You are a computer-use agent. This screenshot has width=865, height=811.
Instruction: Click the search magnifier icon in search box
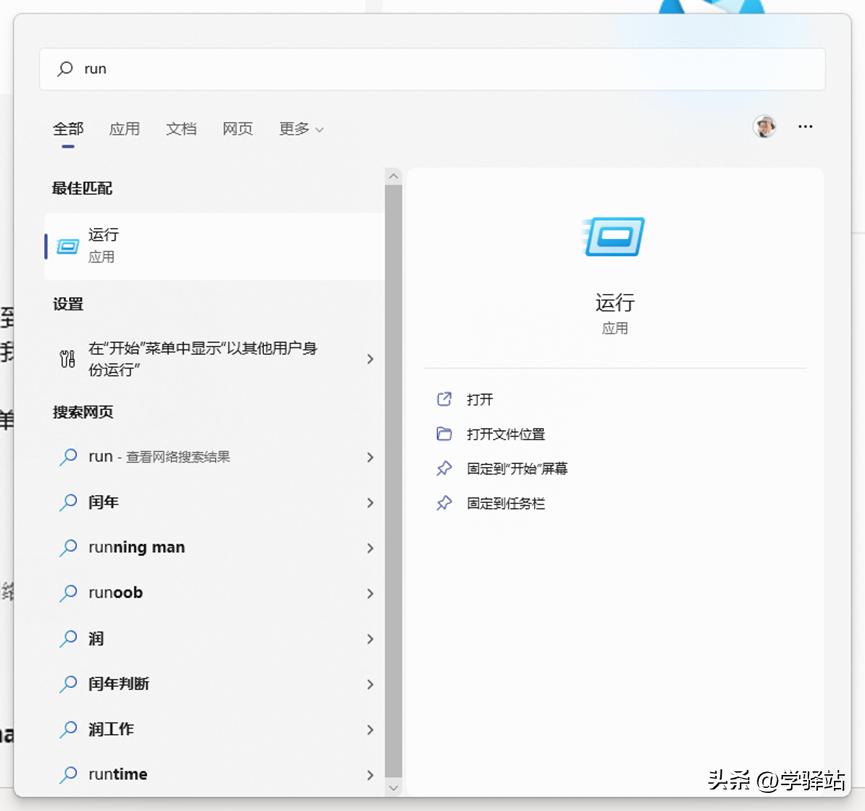tap(62, 68)
